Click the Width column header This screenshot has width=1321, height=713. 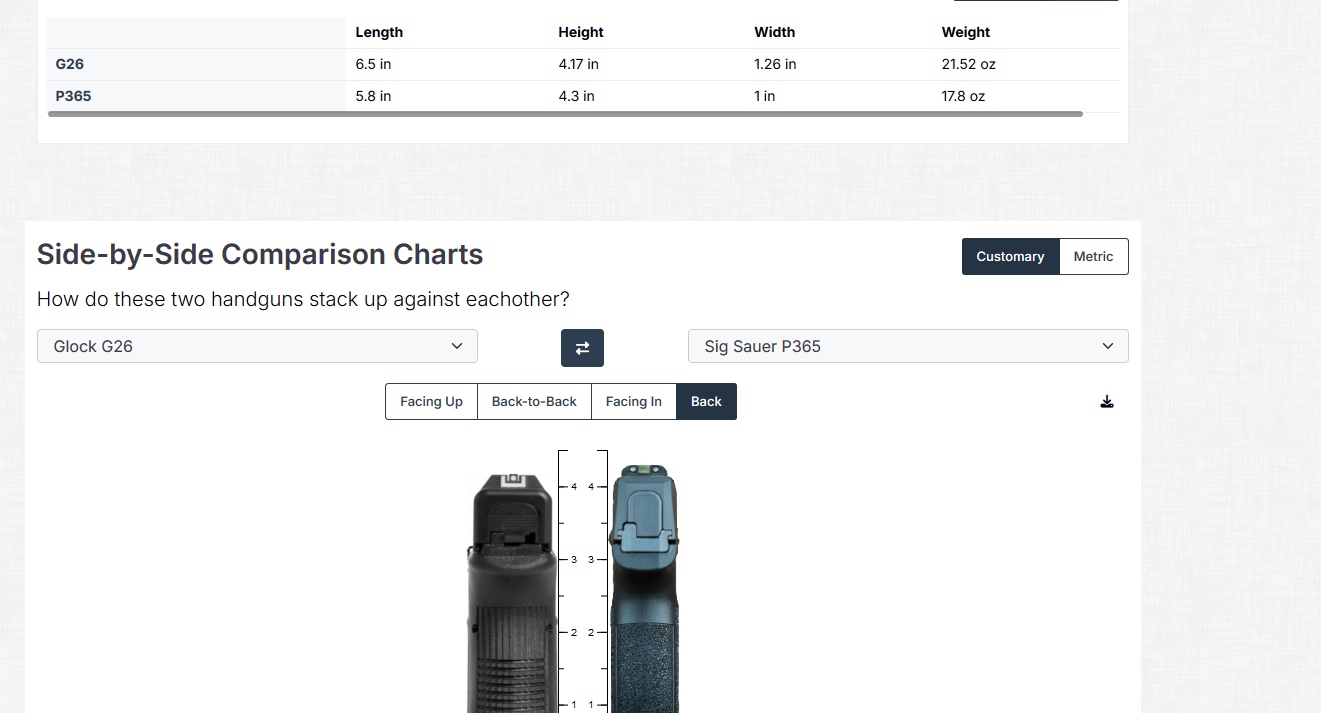pos(775,32)
